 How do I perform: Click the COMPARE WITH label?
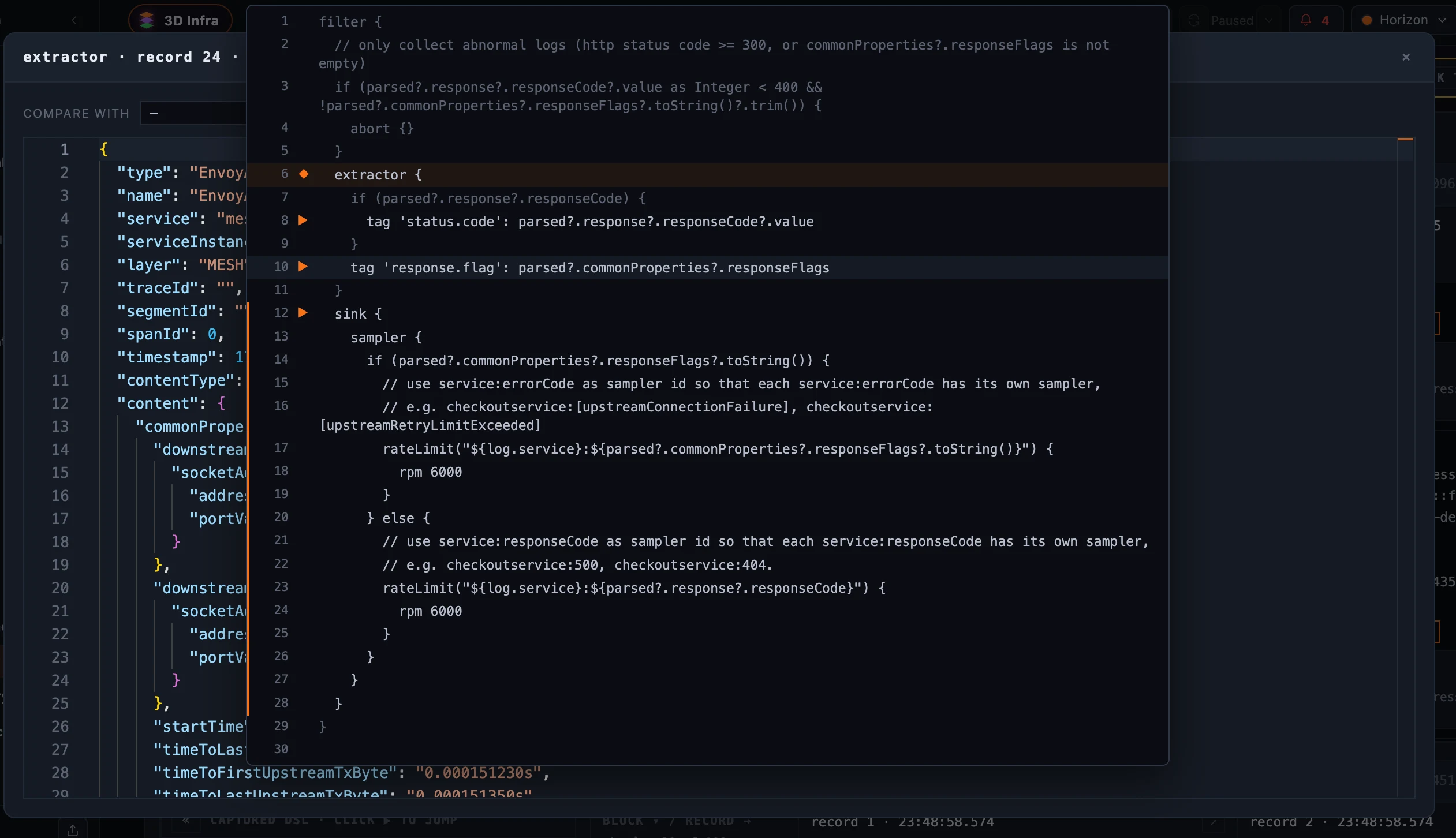tap(76, 113)
